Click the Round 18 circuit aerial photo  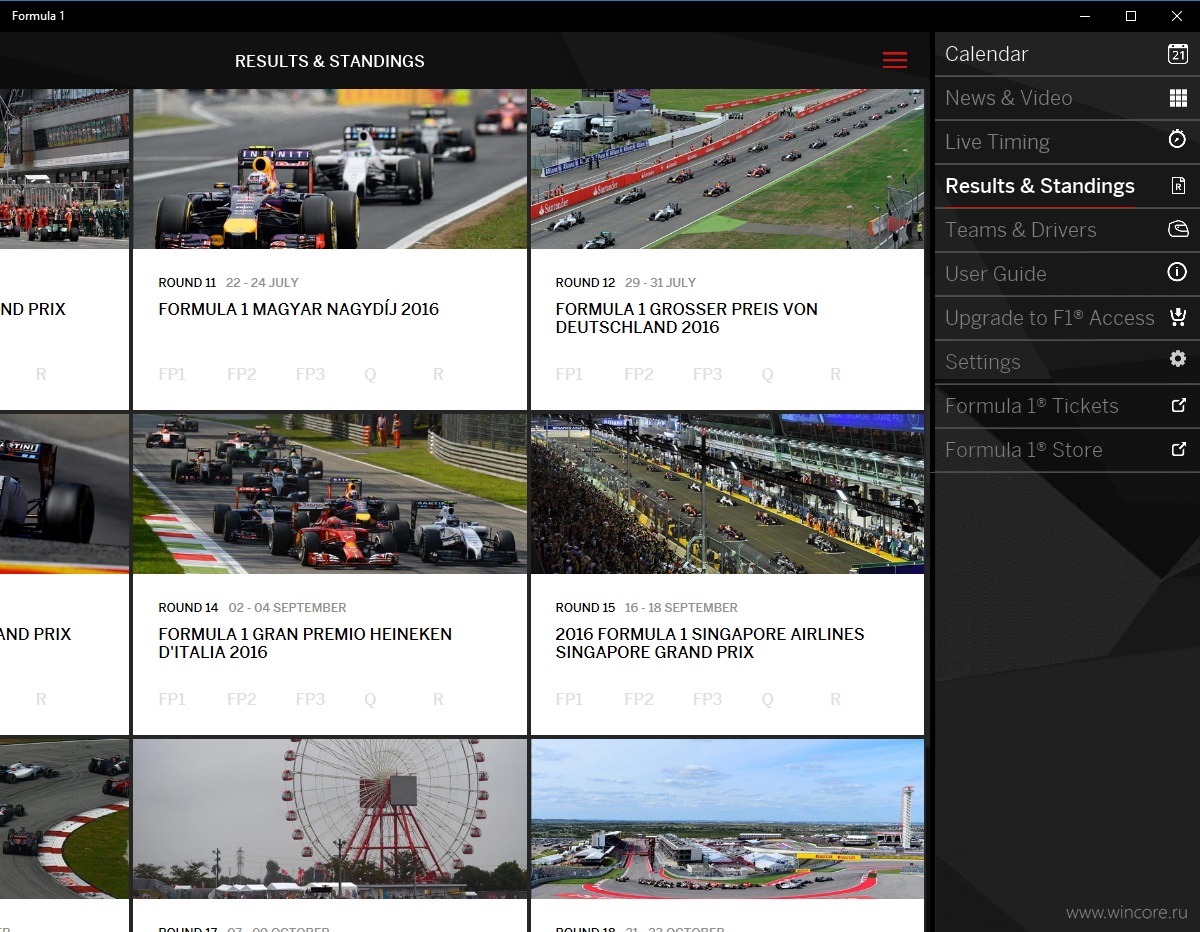pyautogui.click(x=727, y=819)
